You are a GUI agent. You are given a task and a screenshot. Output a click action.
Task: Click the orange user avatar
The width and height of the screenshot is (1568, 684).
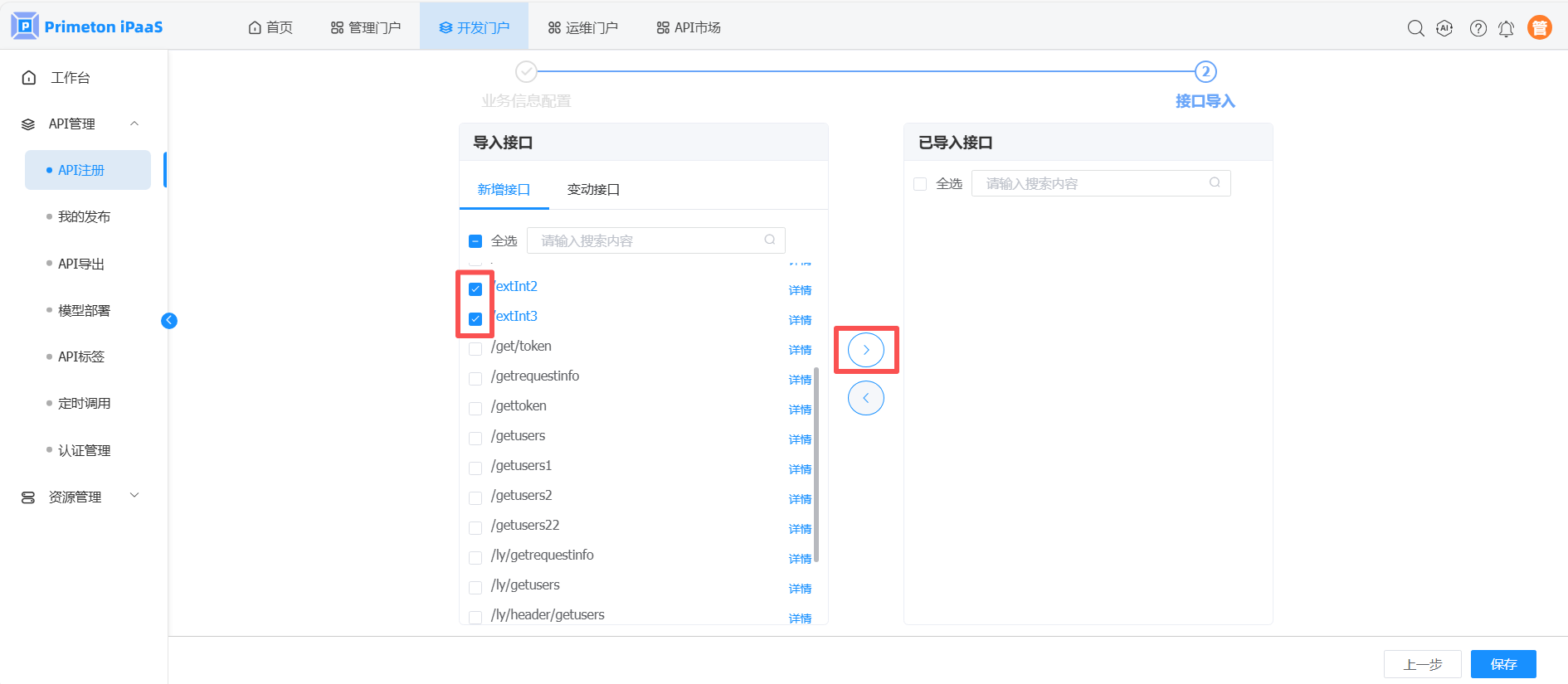pos(1539,27)
